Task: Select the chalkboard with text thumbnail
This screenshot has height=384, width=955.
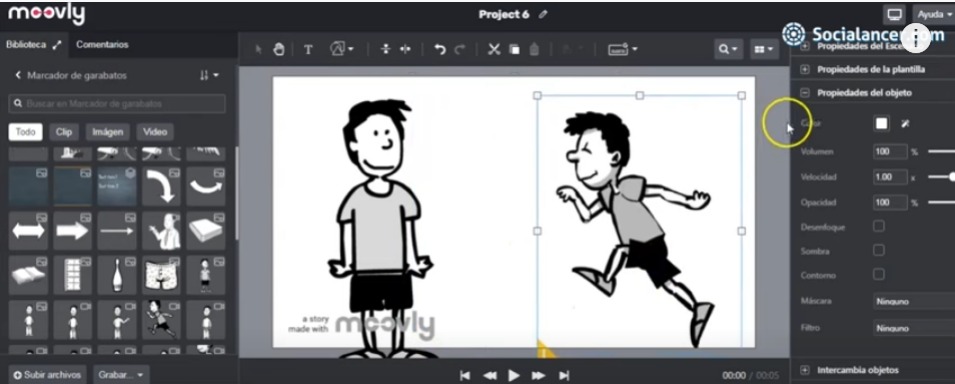Action: (117, 187)
